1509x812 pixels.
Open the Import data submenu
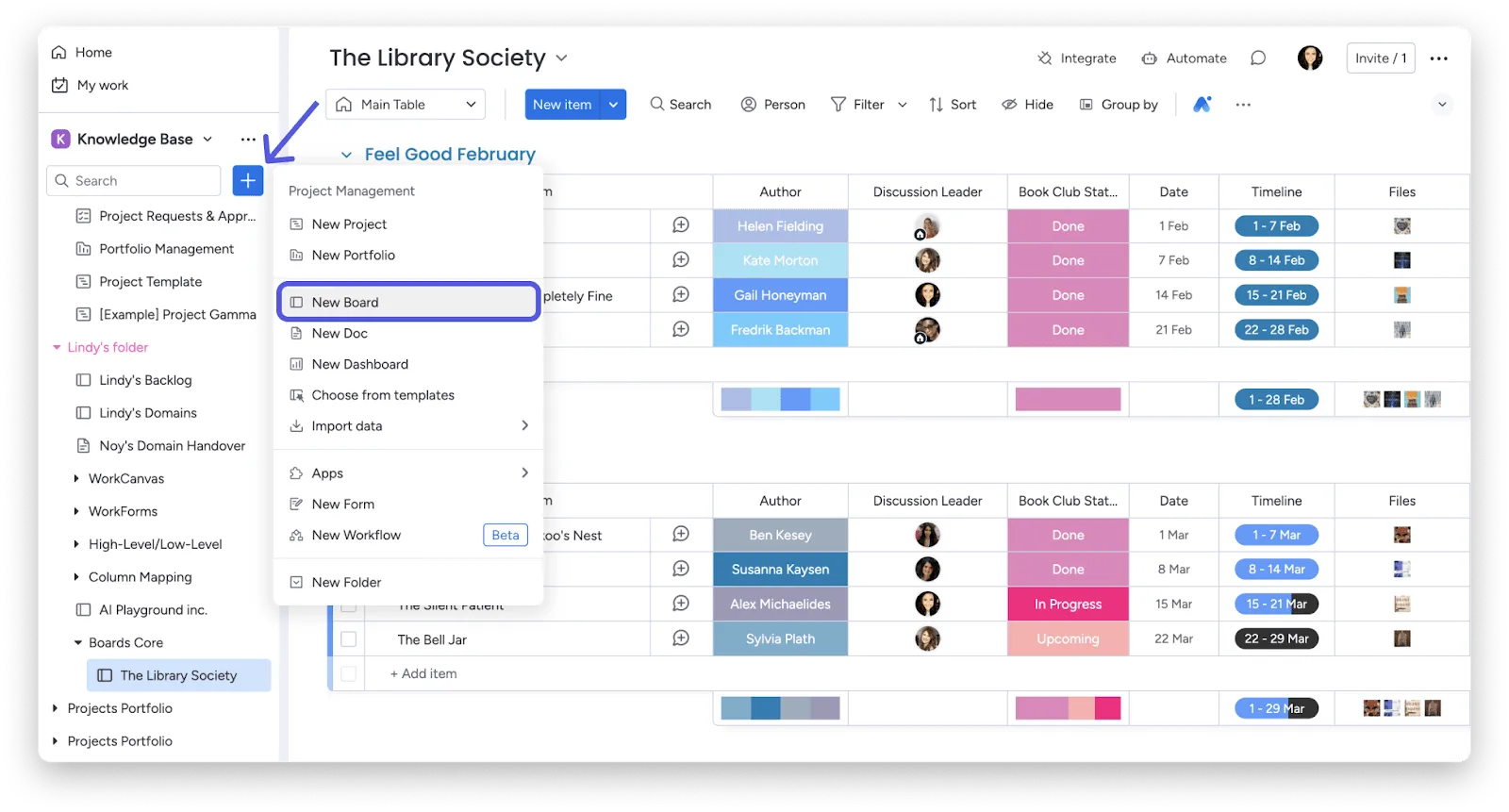click(409, 426)
